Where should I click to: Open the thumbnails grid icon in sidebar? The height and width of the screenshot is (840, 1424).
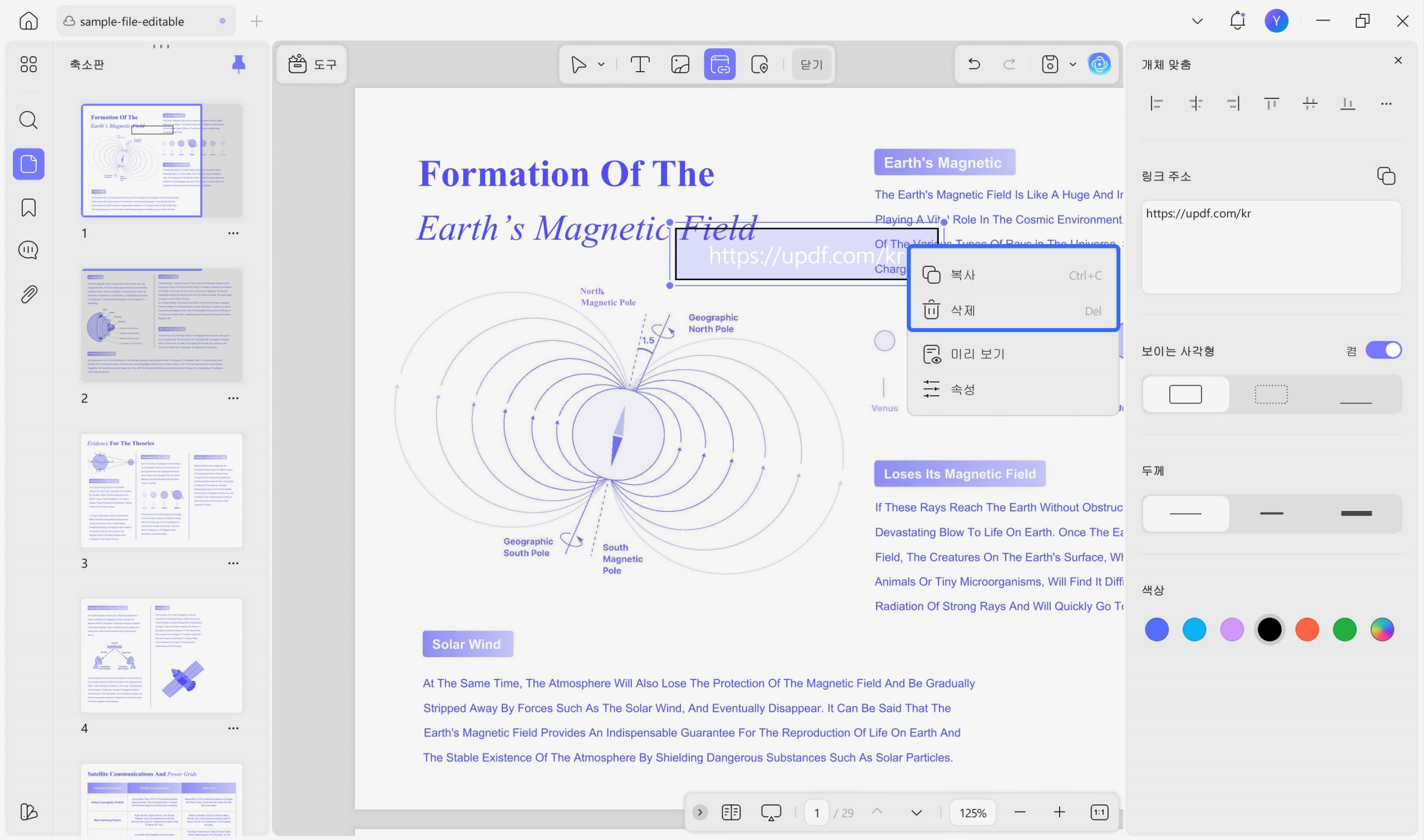pyautogui.click(x=28, y=64)
